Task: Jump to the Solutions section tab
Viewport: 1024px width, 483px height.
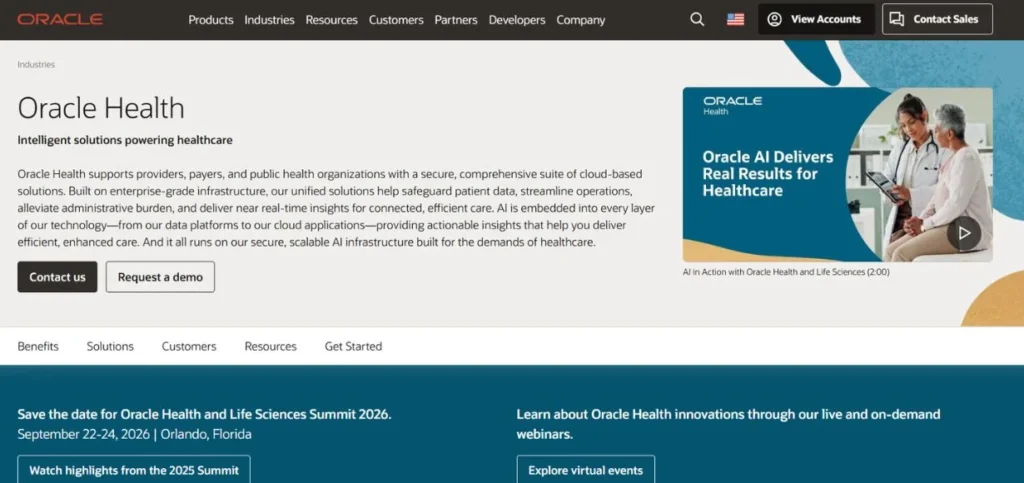Action: (110, 346)
